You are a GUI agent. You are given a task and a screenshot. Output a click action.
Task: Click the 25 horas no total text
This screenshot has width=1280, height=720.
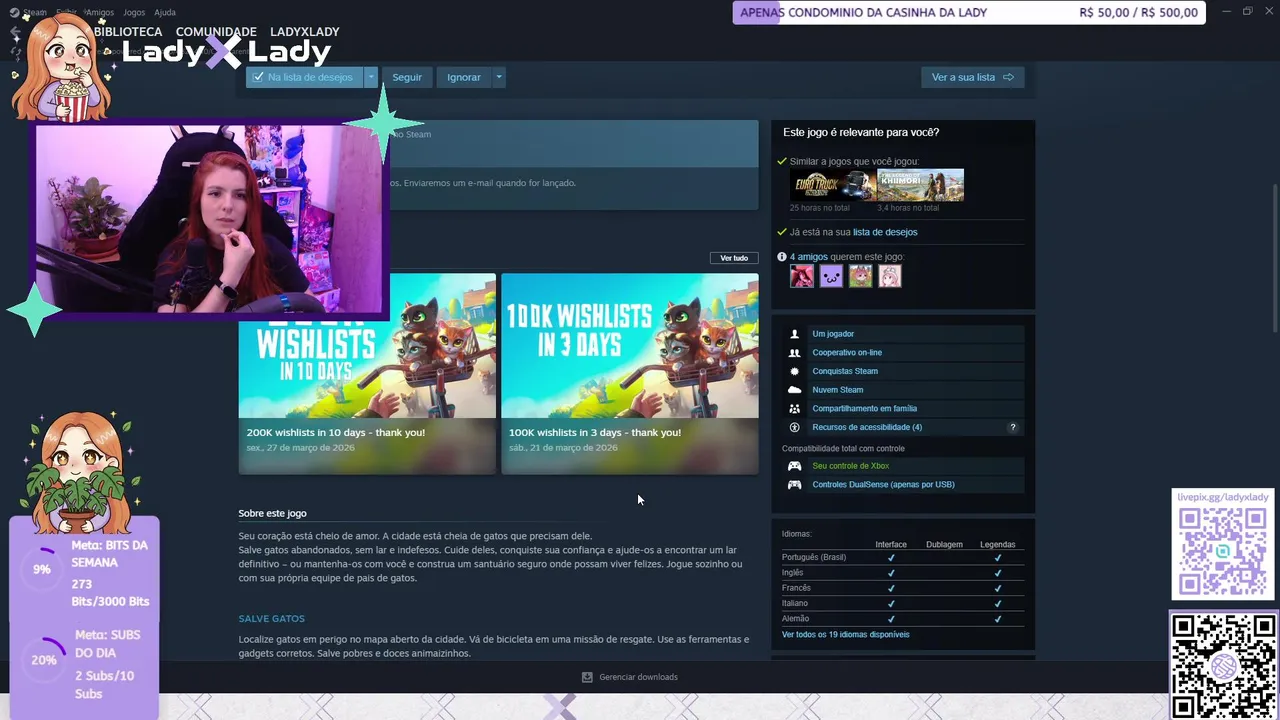[819, 208]
